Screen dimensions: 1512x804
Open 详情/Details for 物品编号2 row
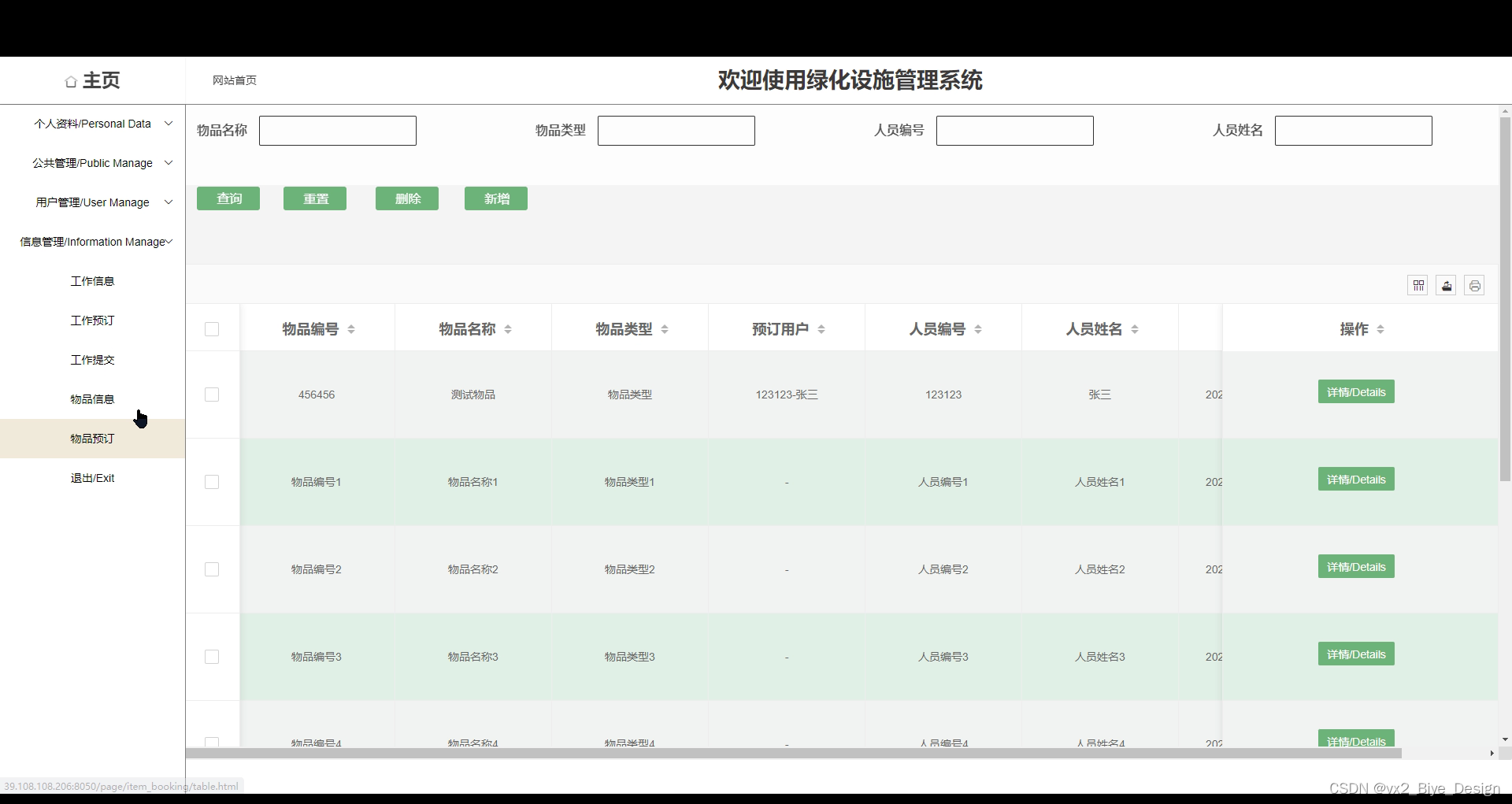(x=1356, y=567)
